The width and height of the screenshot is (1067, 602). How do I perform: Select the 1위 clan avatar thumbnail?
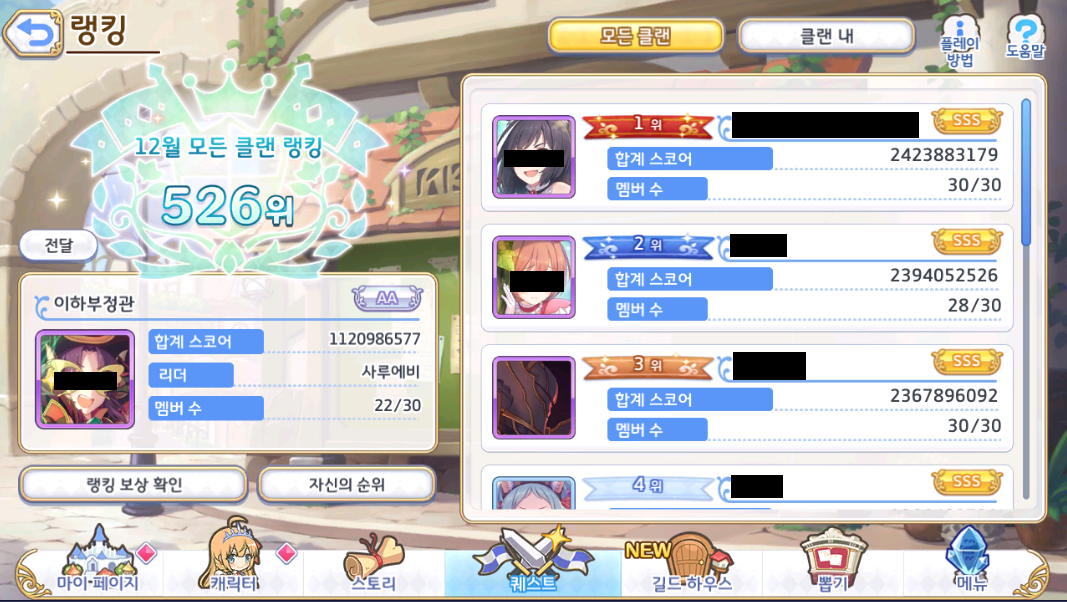534,157
